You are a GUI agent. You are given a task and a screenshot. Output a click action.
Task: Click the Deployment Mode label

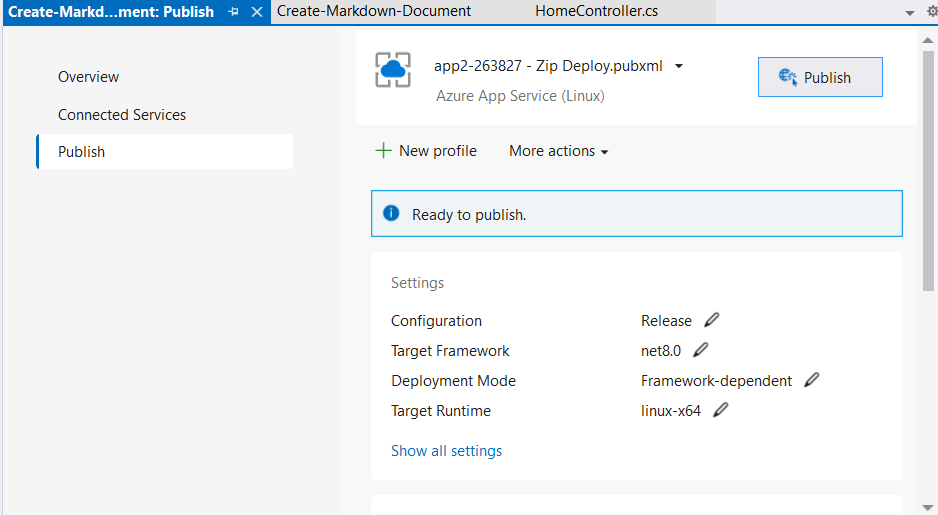click(453, 380)
